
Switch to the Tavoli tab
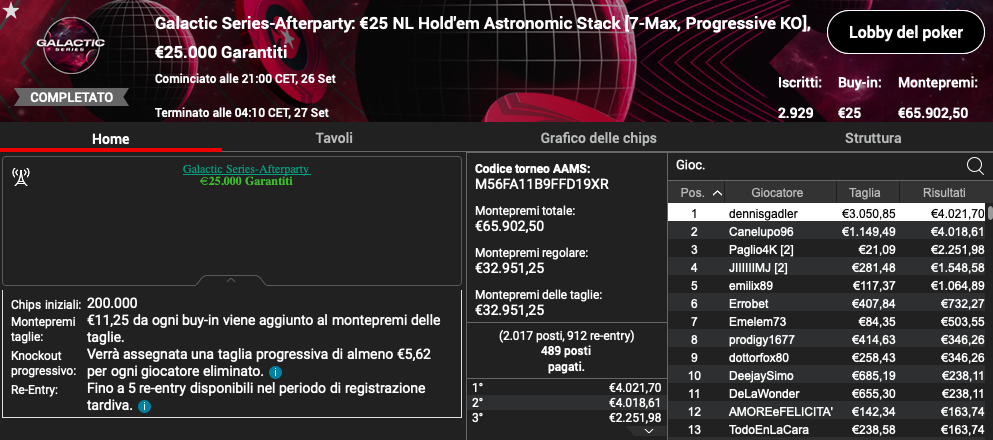(x=334, y=138)
